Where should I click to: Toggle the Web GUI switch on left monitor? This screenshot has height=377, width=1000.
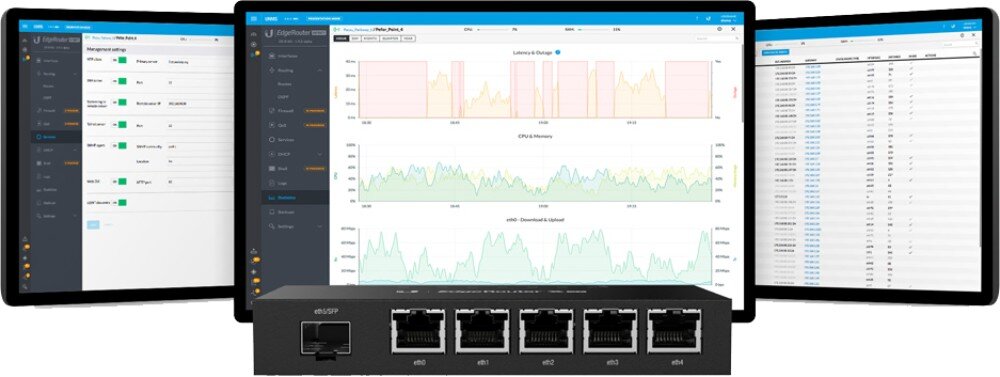(x=119, y=181)
